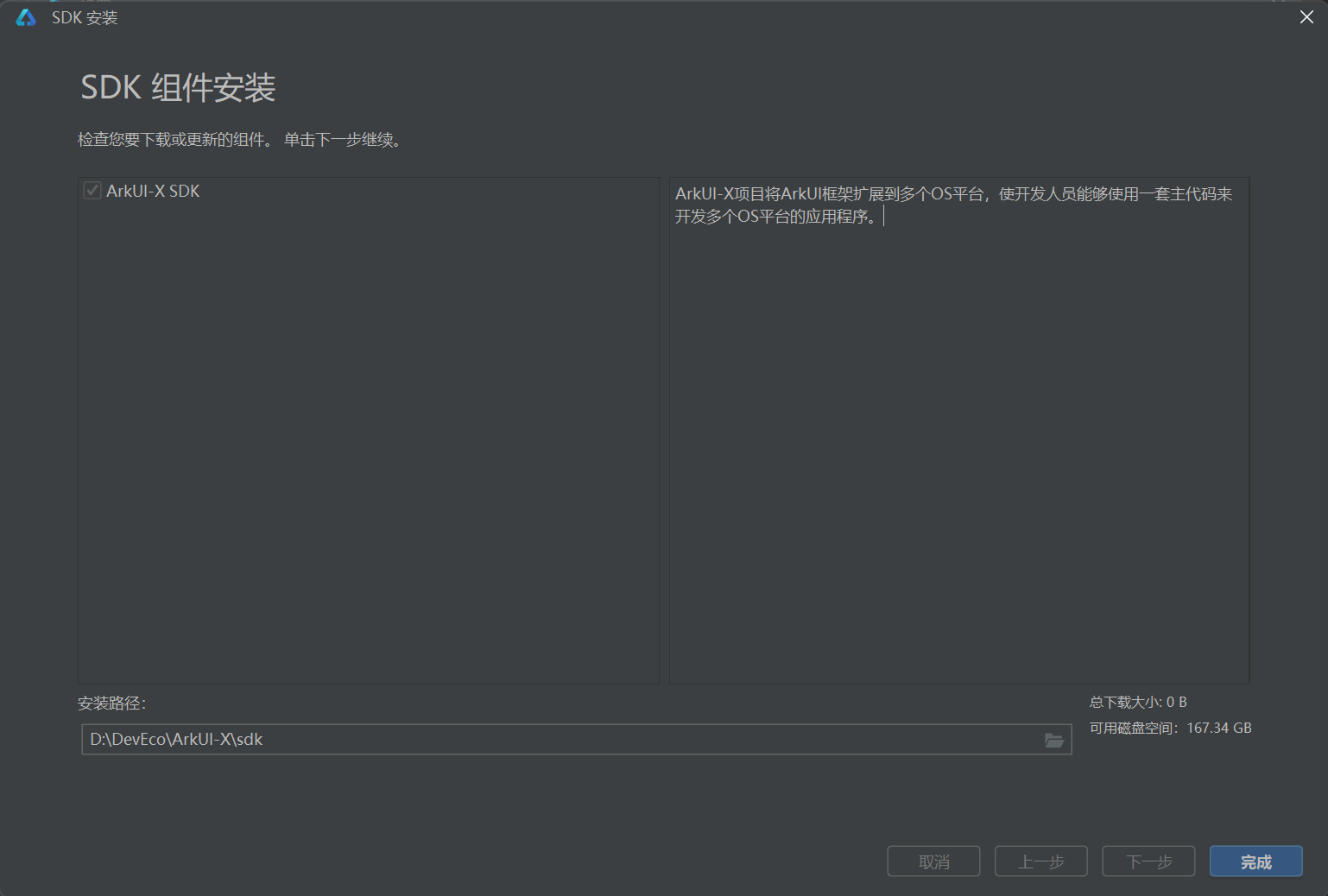The image size is (1328, 896).
Task: Click the DevEco Studio logo icon in title bar
Action: [x=26, y=17]
